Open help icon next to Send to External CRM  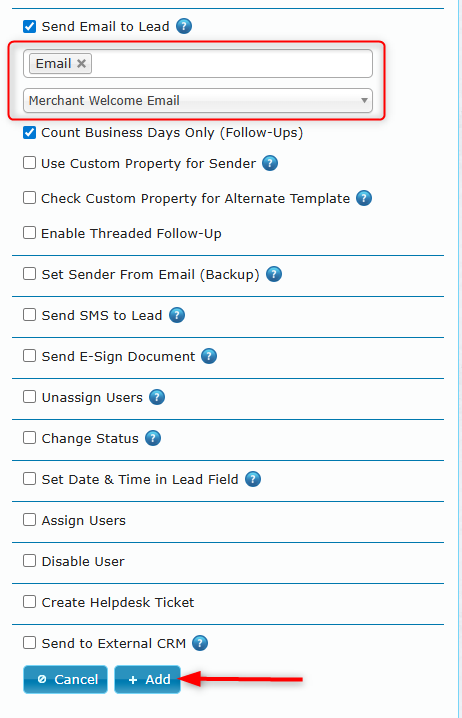tap(200, 643)
